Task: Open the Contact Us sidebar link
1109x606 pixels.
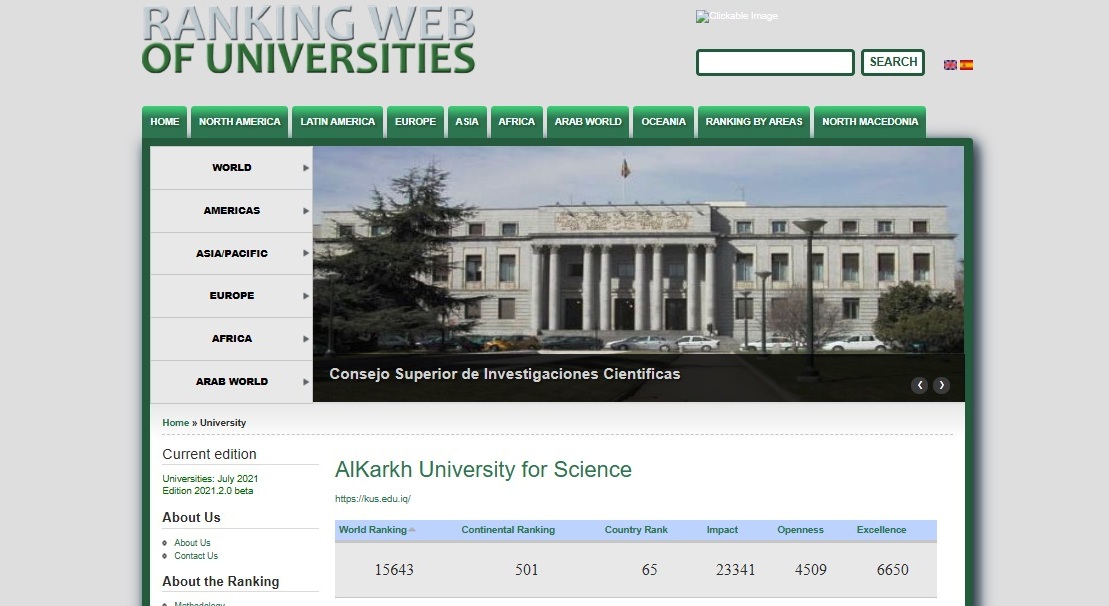Action: click(x=196, y=556)
